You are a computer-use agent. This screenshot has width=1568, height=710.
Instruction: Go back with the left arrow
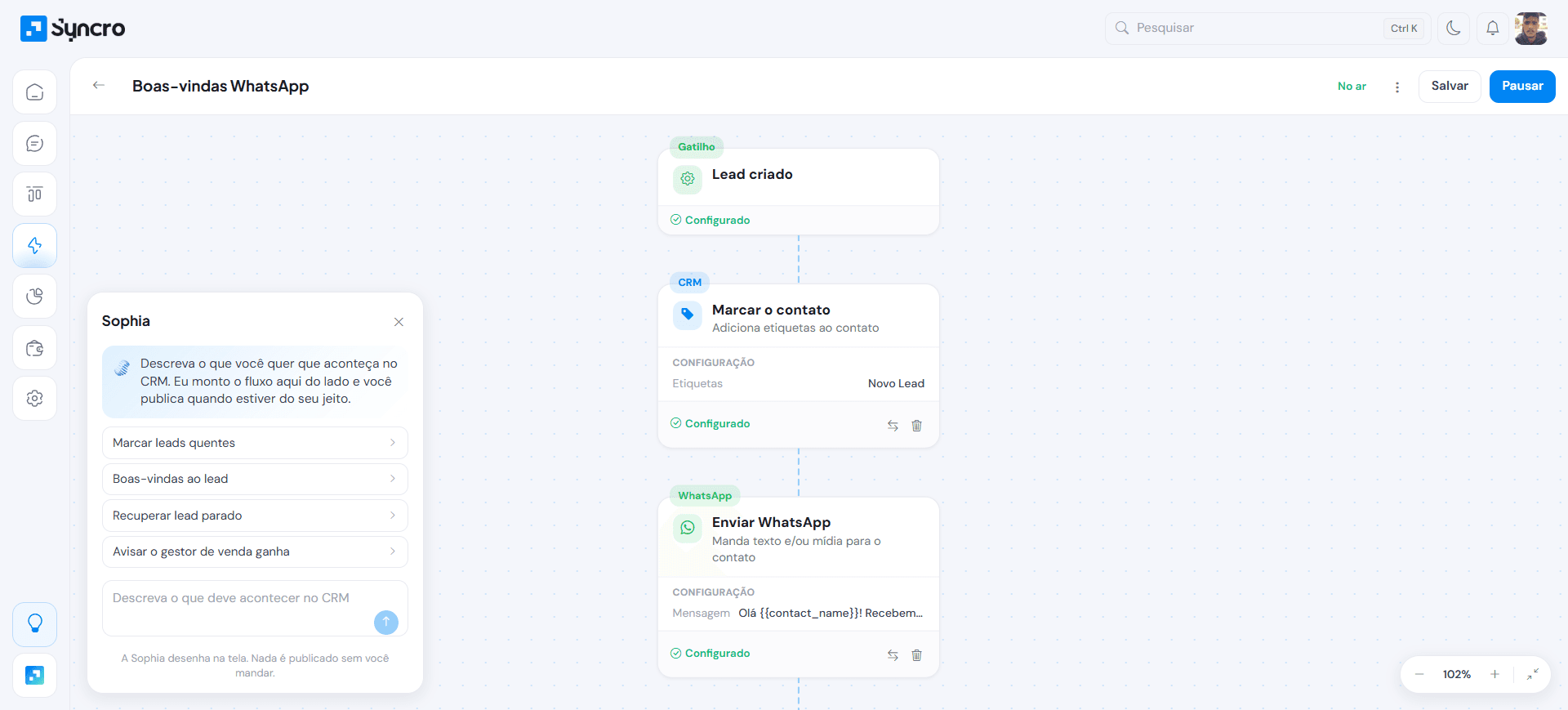tap(99, 85)
